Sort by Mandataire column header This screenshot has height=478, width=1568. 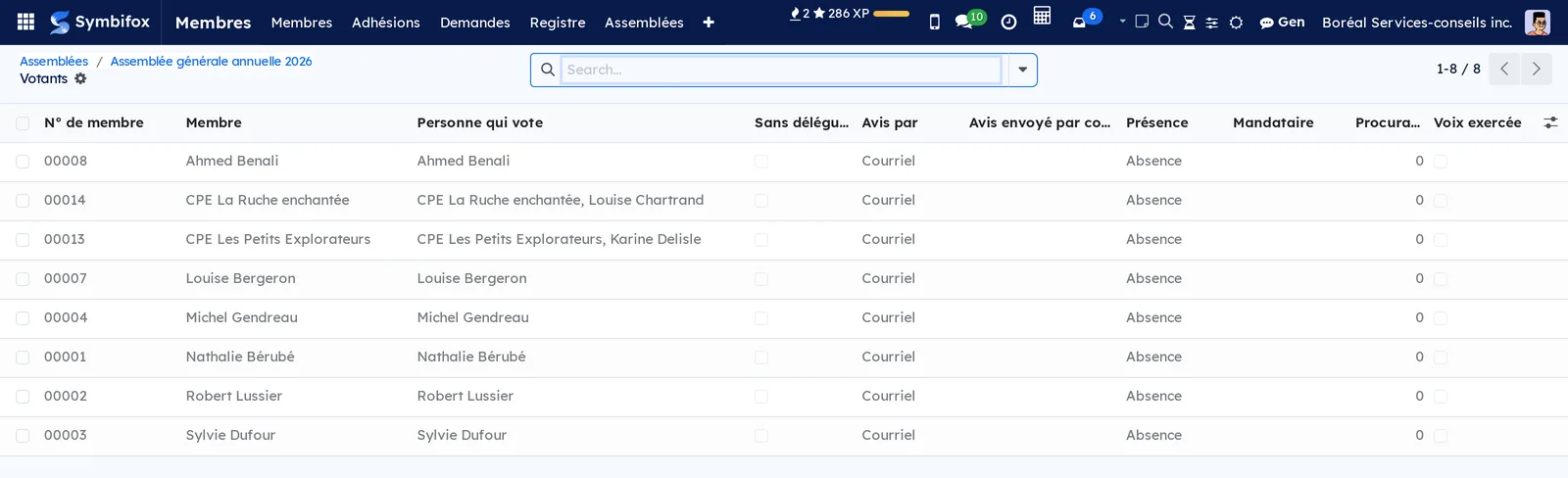pos(1273,122)
